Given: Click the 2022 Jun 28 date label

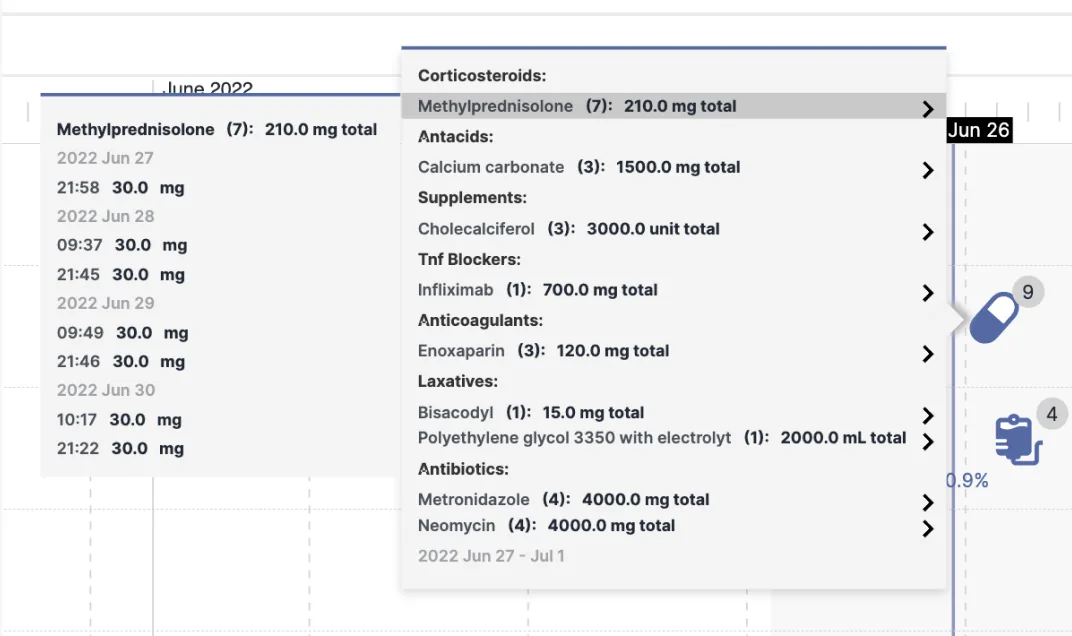Looking at the screenshot, I should pos(105,216).
